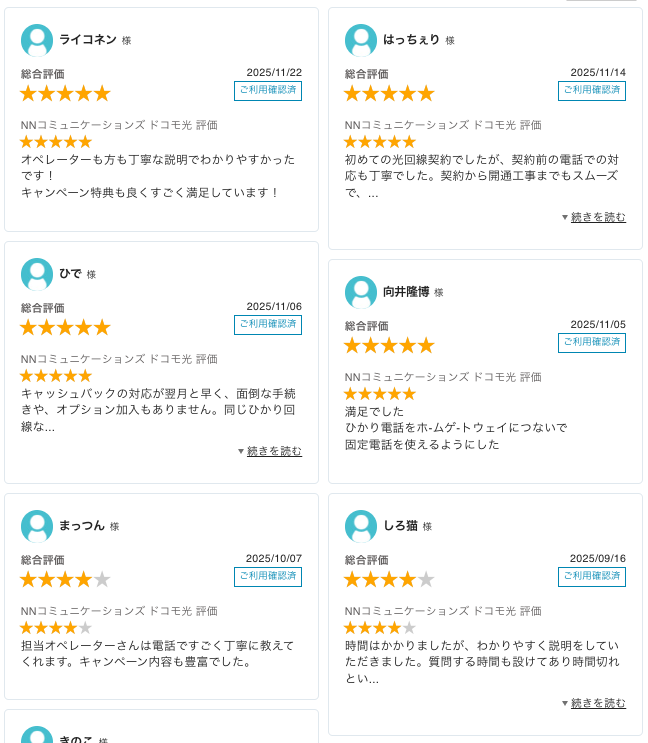Click きのこ's partially visible avatar

click(37, 736)
